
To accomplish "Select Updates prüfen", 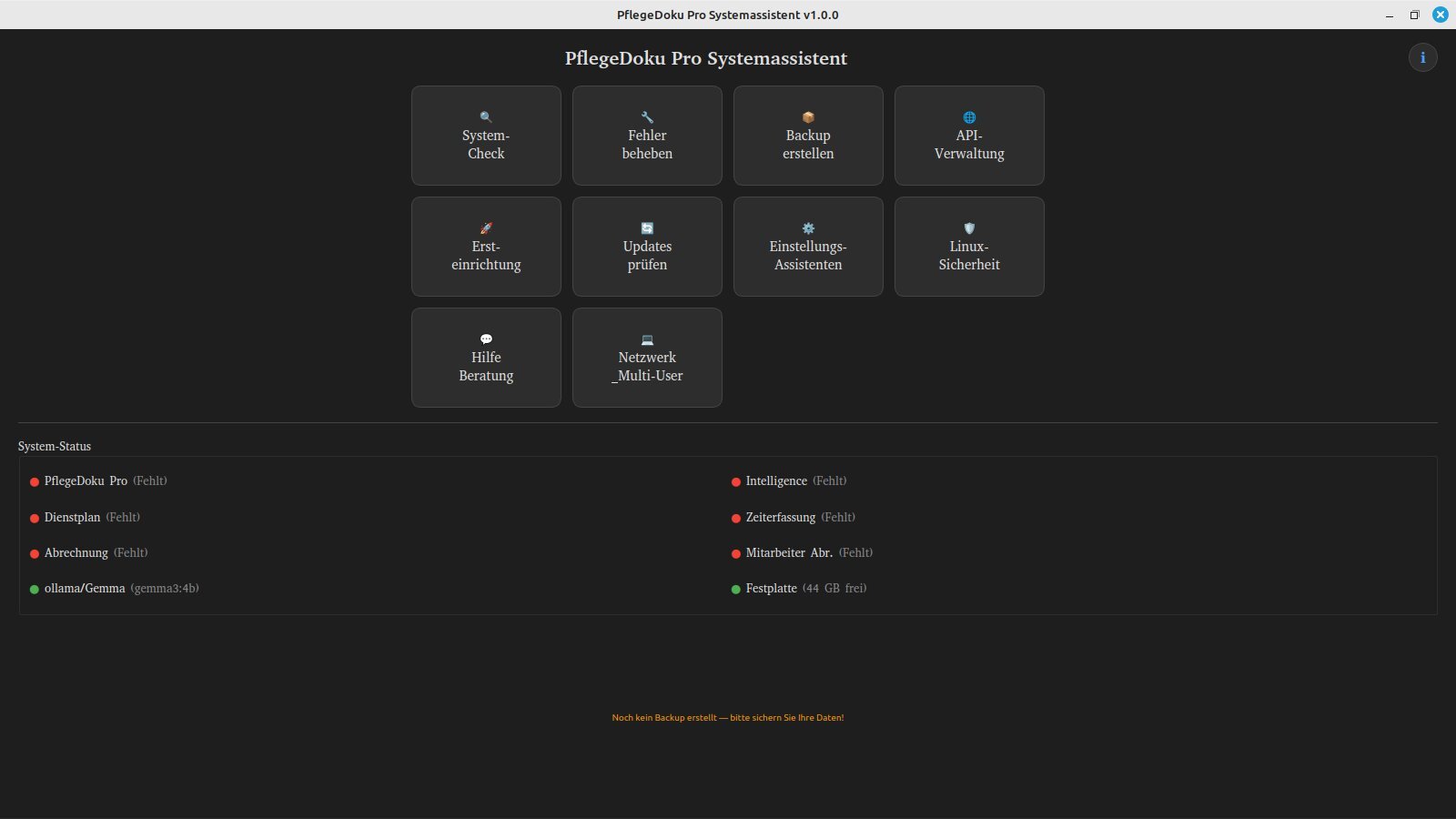I will pyautogui.click(x=647, y=247).
